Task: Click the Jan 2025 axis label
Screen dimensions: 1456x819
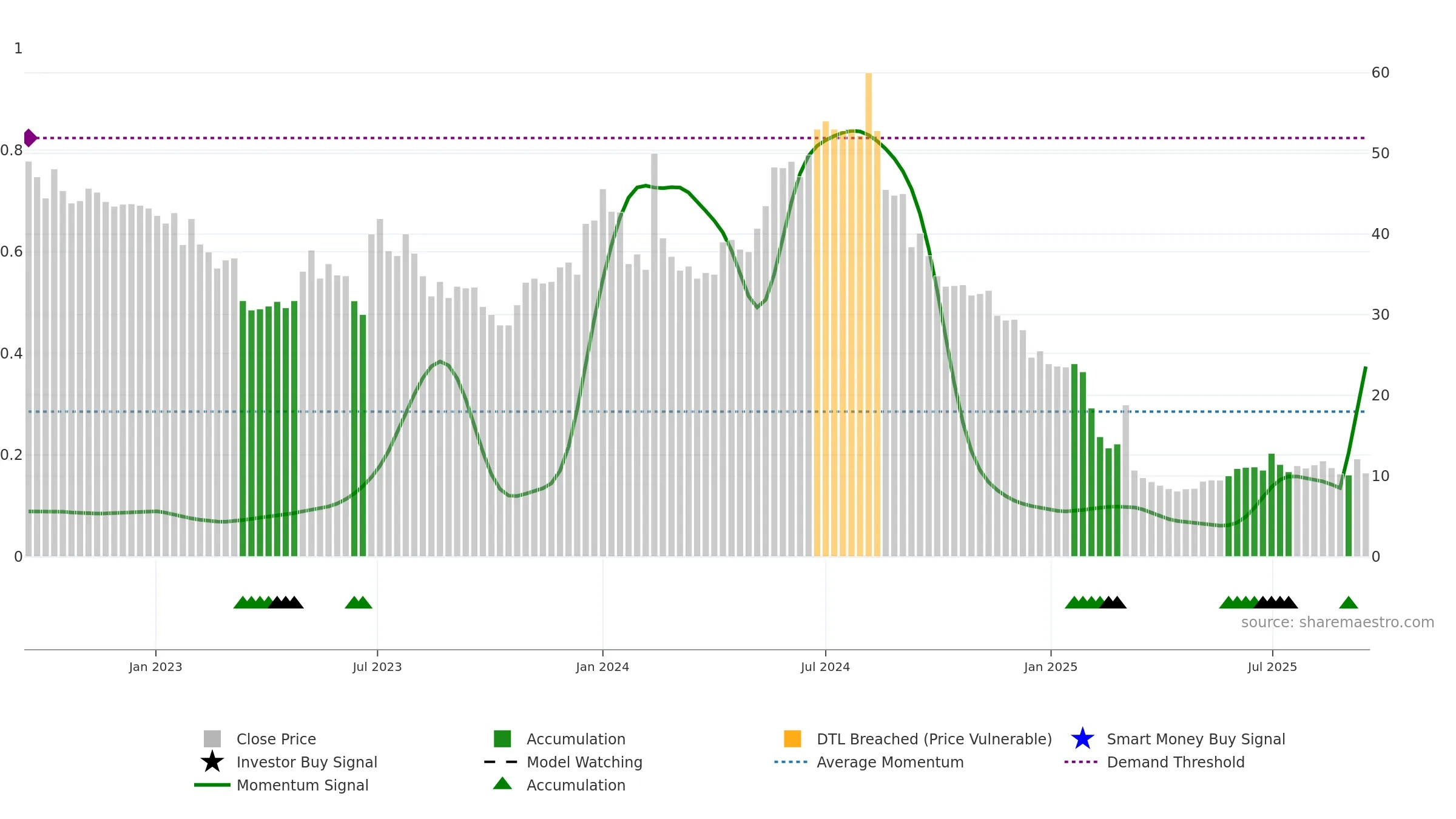Action: [1051, 667]
